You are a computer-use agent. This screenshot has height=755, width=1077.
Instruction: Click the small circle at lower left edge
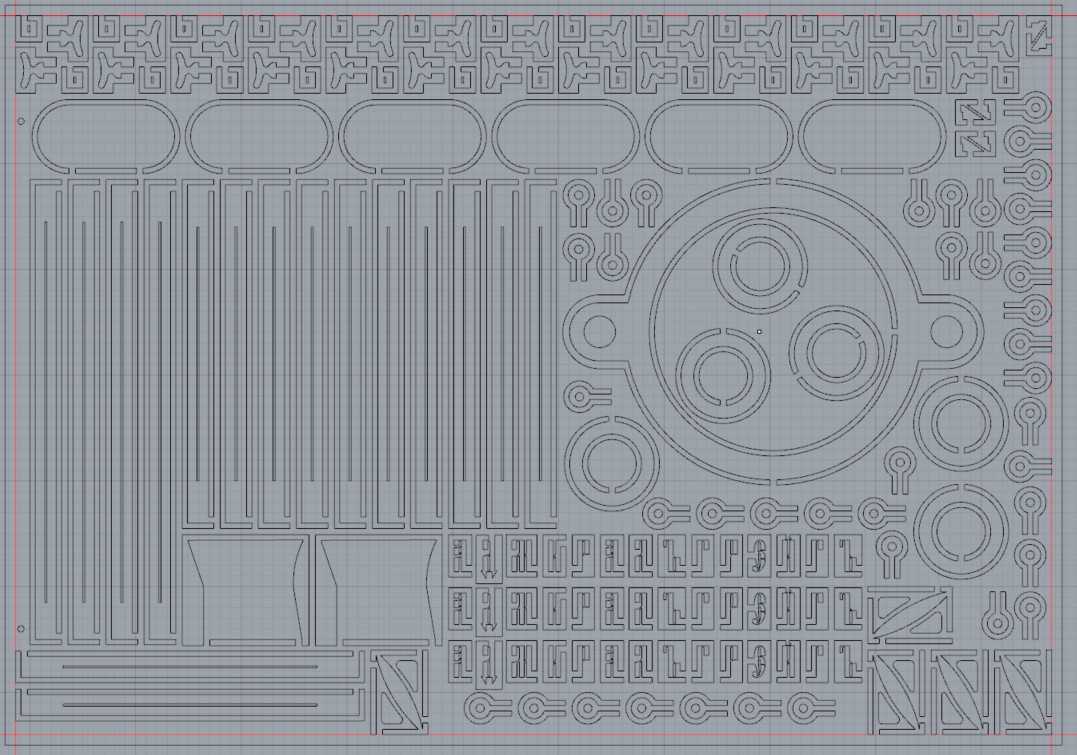[21, 628]
